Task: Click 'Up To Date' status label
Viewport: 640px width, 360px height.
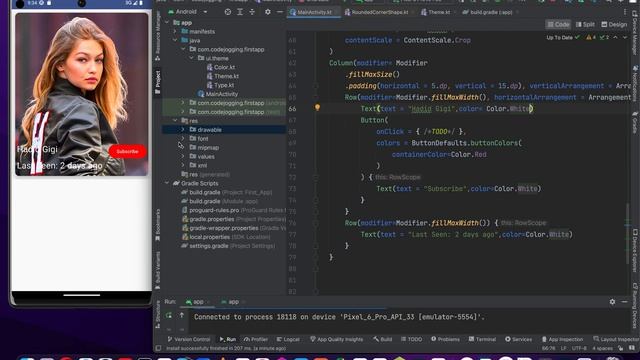Action: (x=560, y=38)
